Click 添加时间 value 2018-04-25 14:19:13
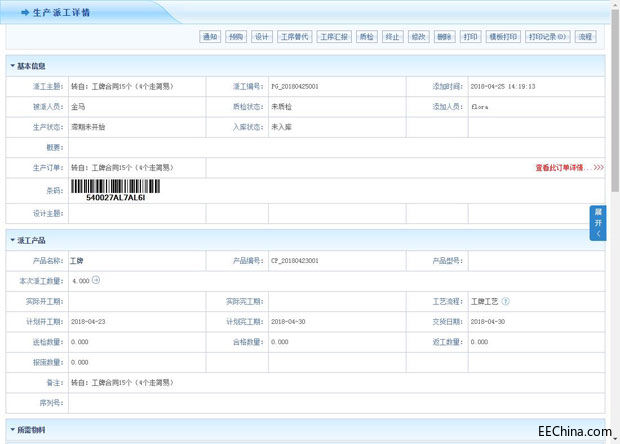 coord(503,87)
